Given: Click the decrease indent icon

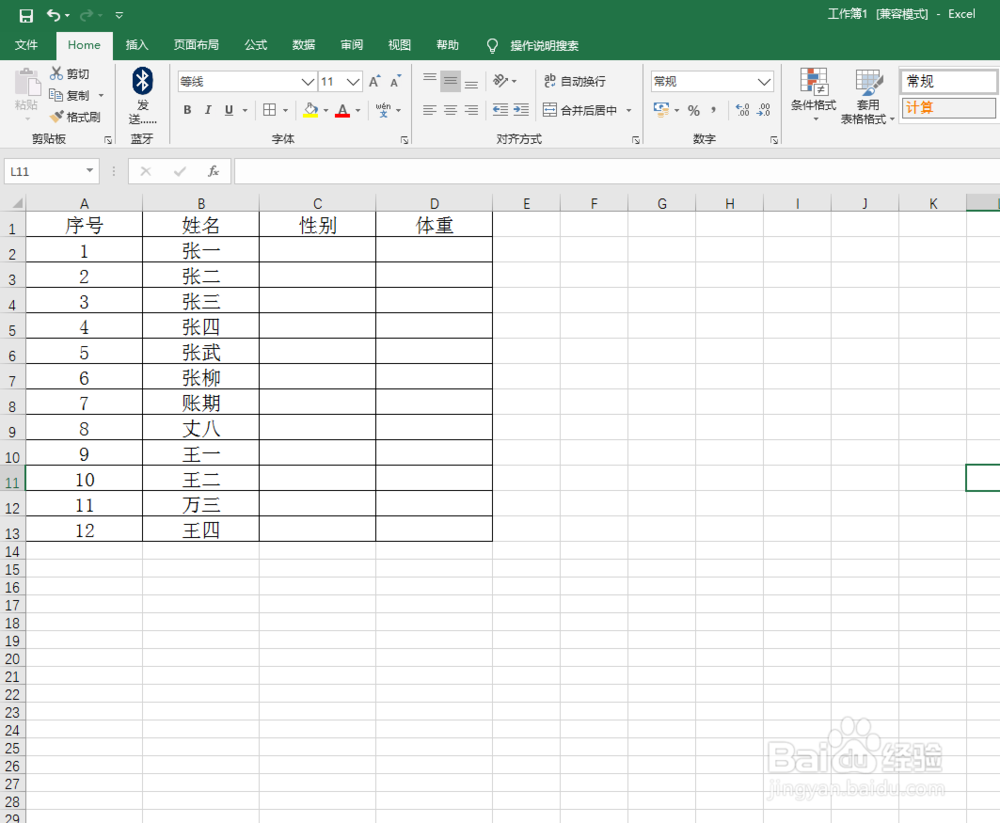Looking at the screenshot, I should pyautogui.click(x=501, y=110).
